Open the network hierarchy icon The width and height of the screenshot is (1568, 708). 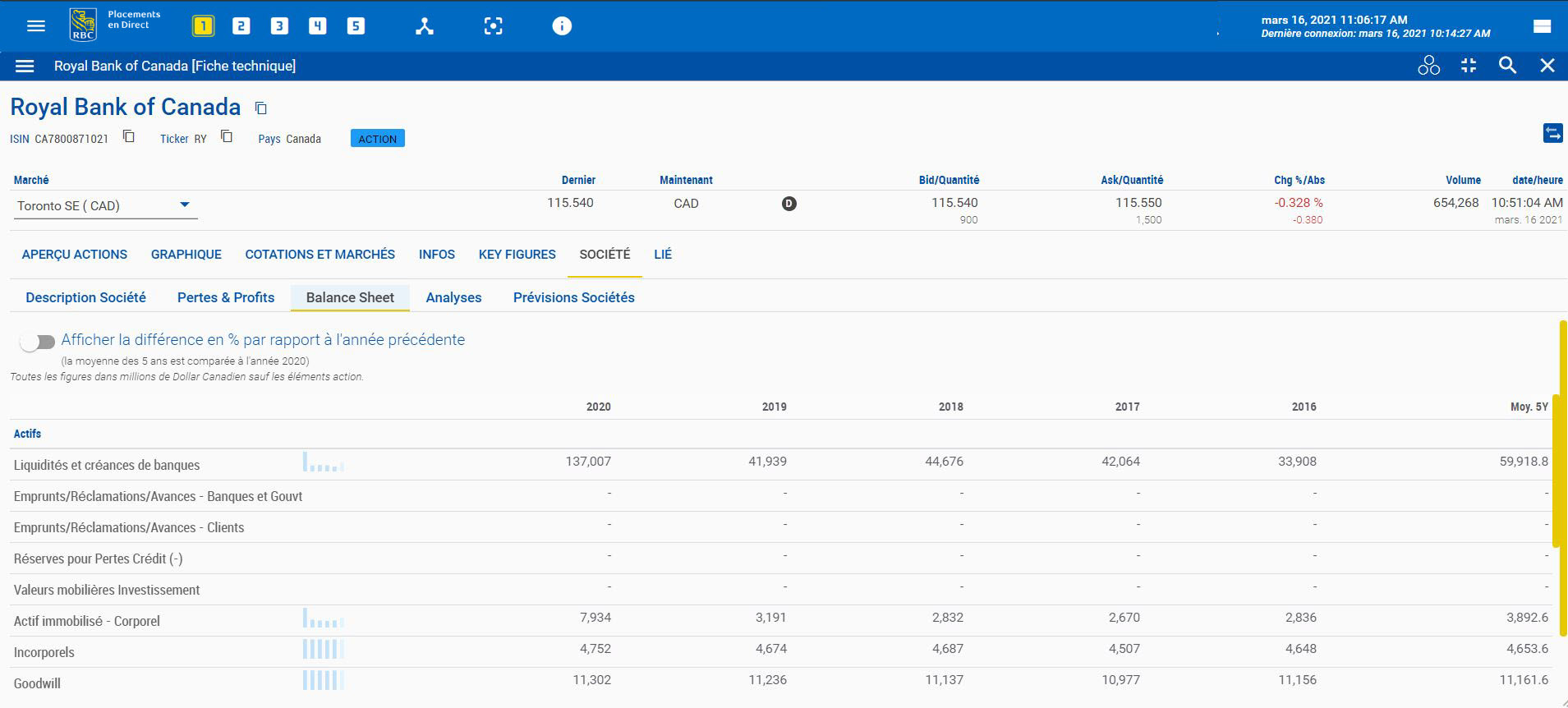(424, 26)
